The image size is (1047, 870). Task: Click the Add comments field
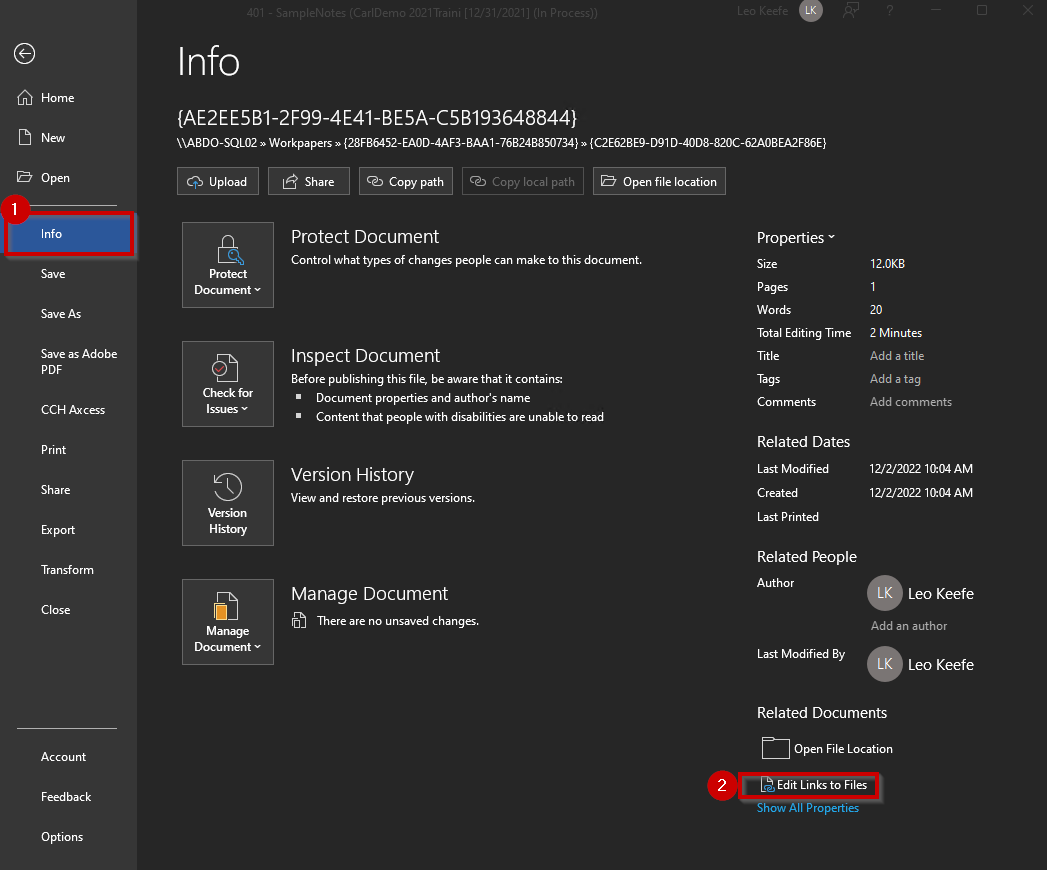[x=911, y=402]
